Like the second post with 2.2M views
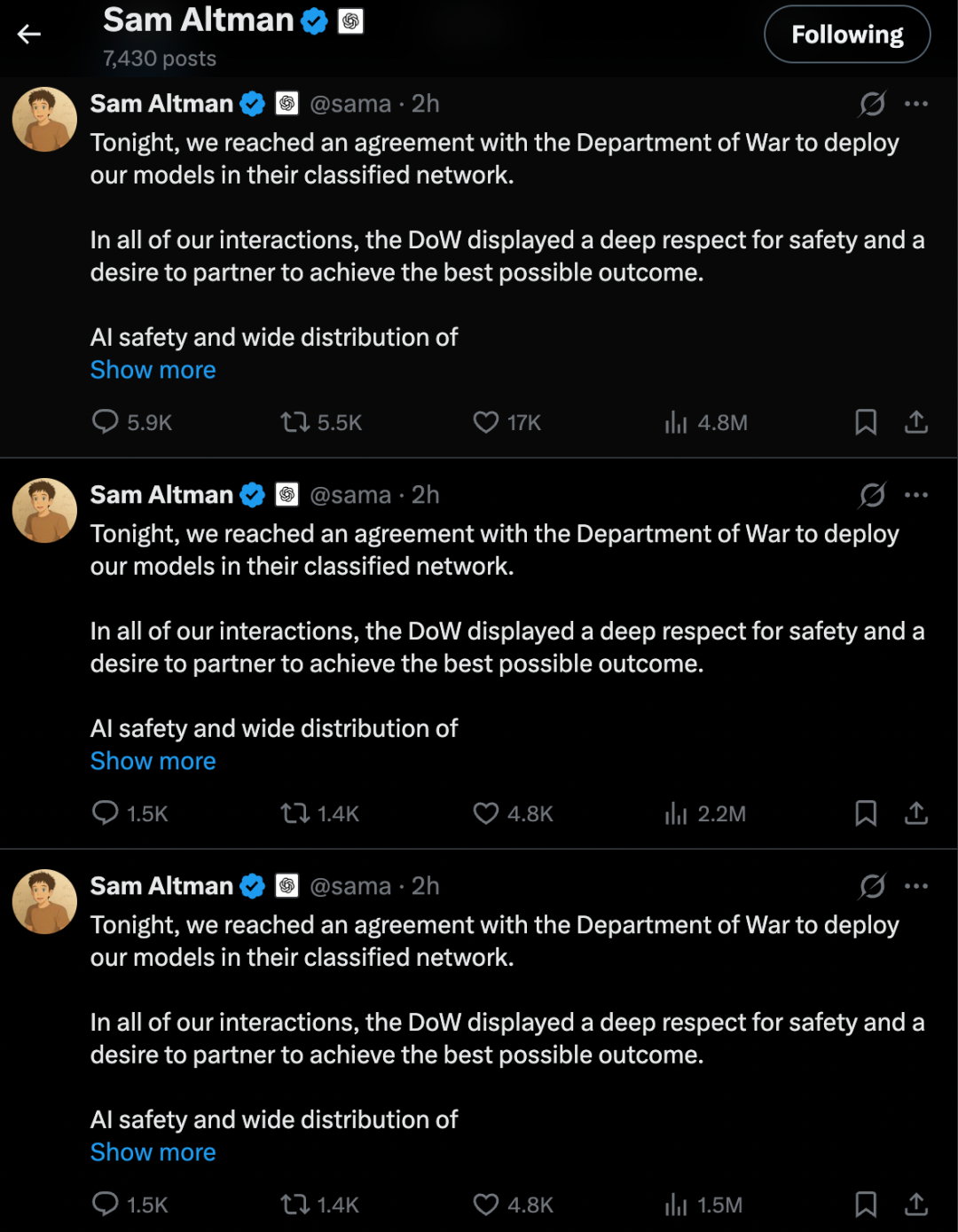Screen dimensions: 958x1232 coord(486,813)
